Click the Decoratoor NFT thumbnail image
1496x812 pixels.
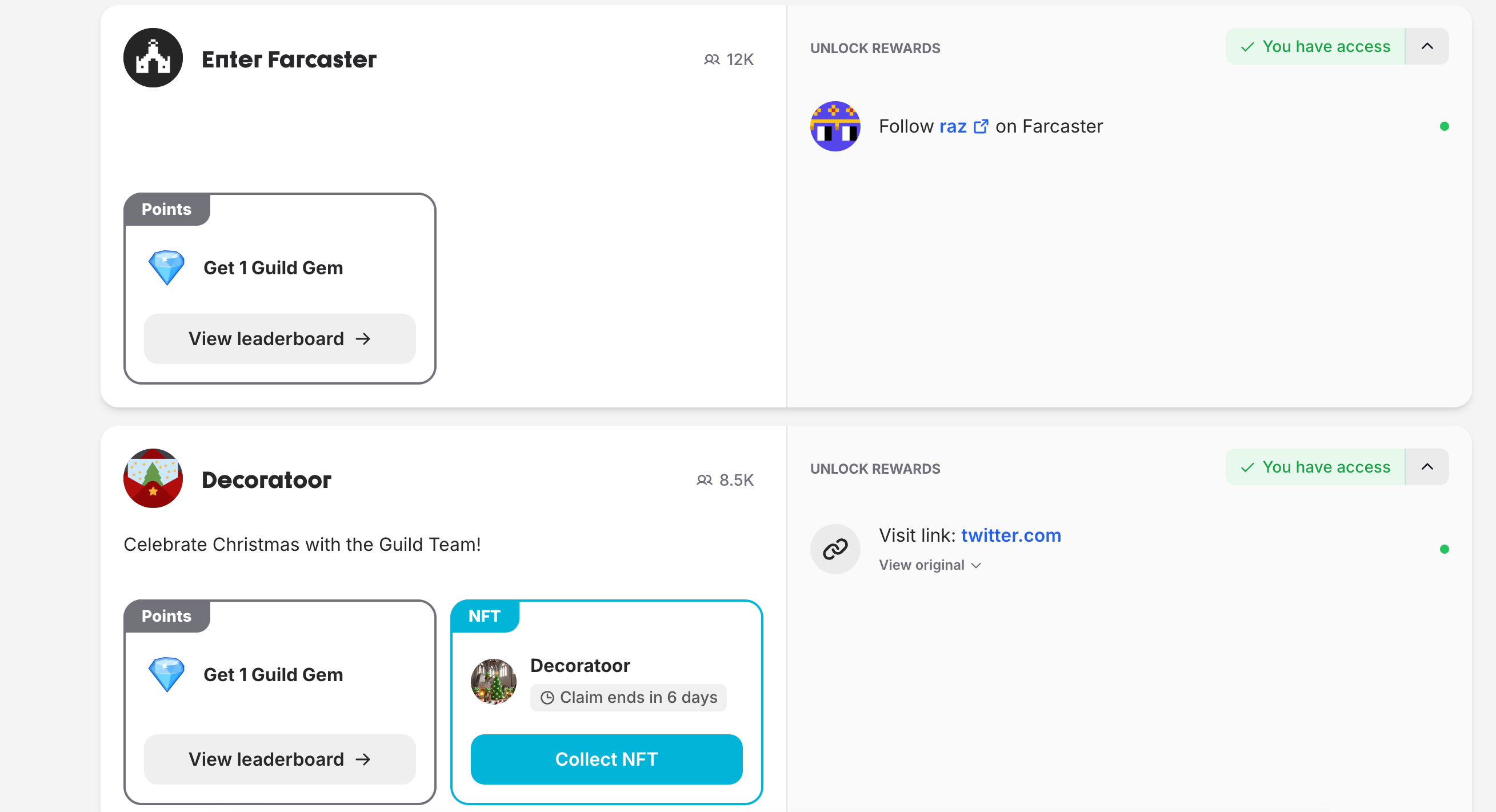pos(494,681)
